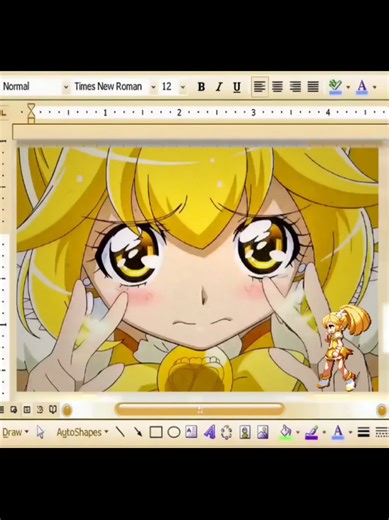Align text left
Image resolution: width=389 pixels, height=520 pixels.
(x=260, y=87)
